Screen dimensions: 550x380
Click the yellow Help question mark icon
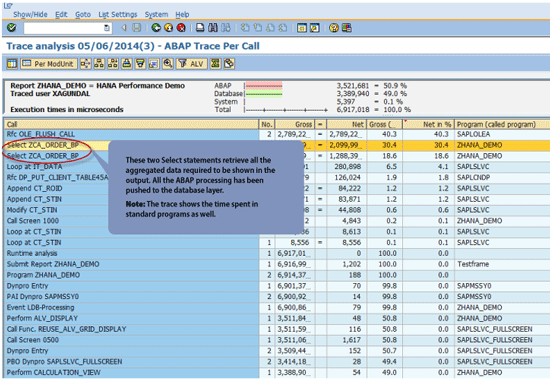point(334,28)
